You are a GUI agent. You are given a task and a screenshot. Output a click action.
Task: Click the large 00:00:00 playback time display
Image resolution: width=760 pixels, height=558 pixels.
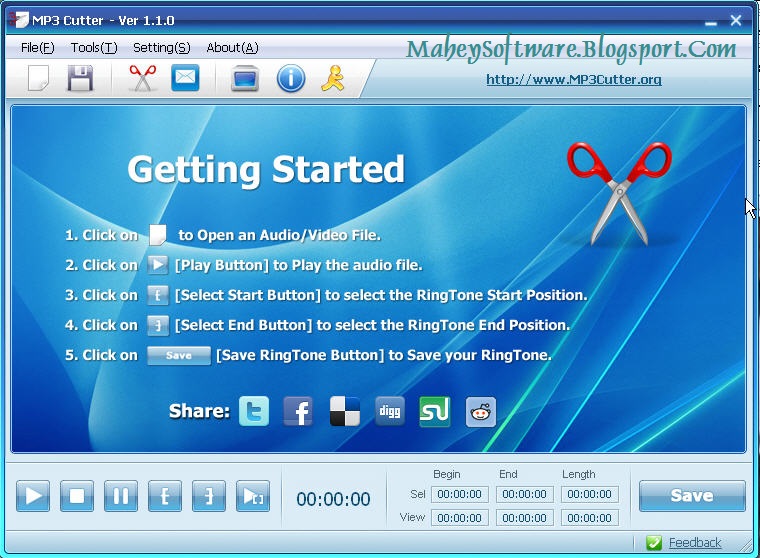coord(333,499)
